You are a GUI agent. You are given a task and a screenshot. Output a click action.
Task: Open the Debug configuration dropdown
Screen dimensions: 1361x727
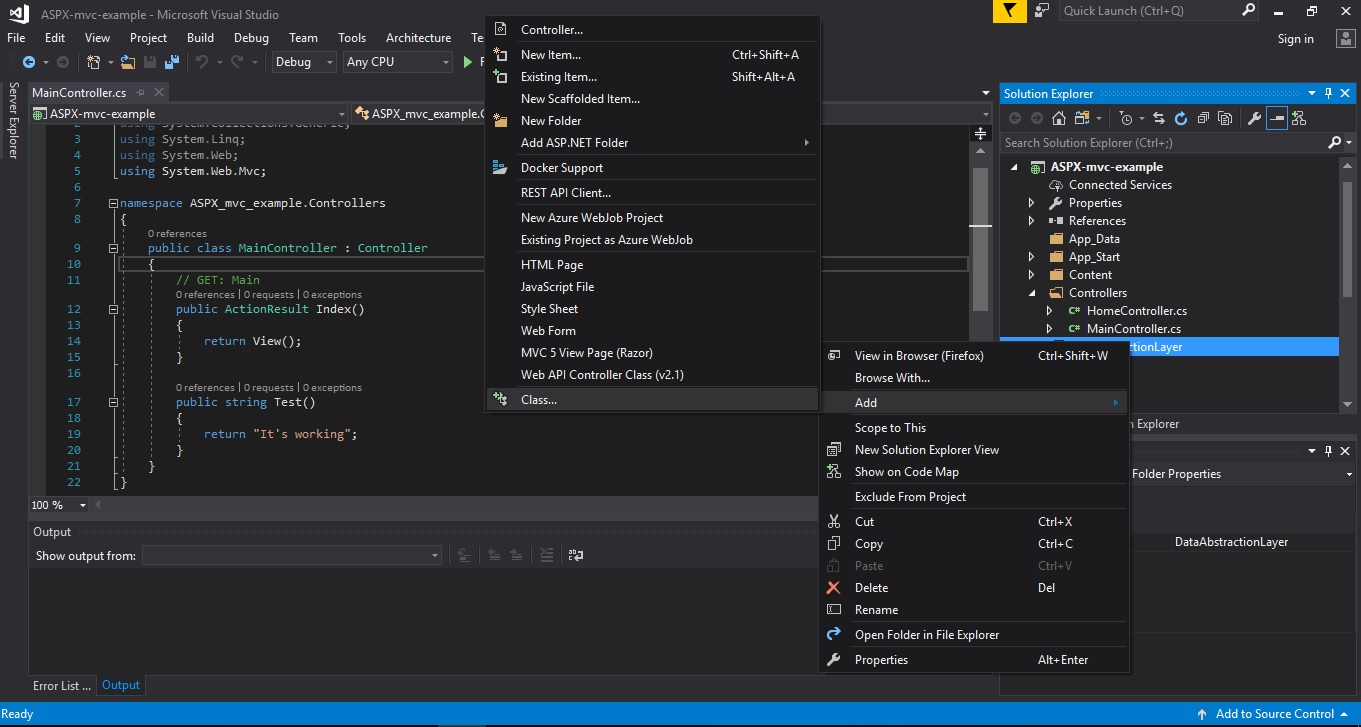[305, 62]
